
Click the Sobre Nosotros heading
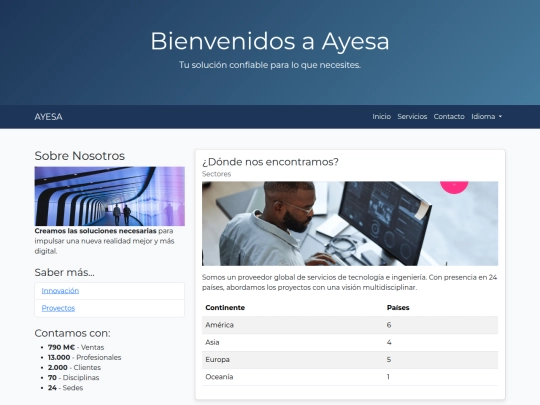pos(80,156)
